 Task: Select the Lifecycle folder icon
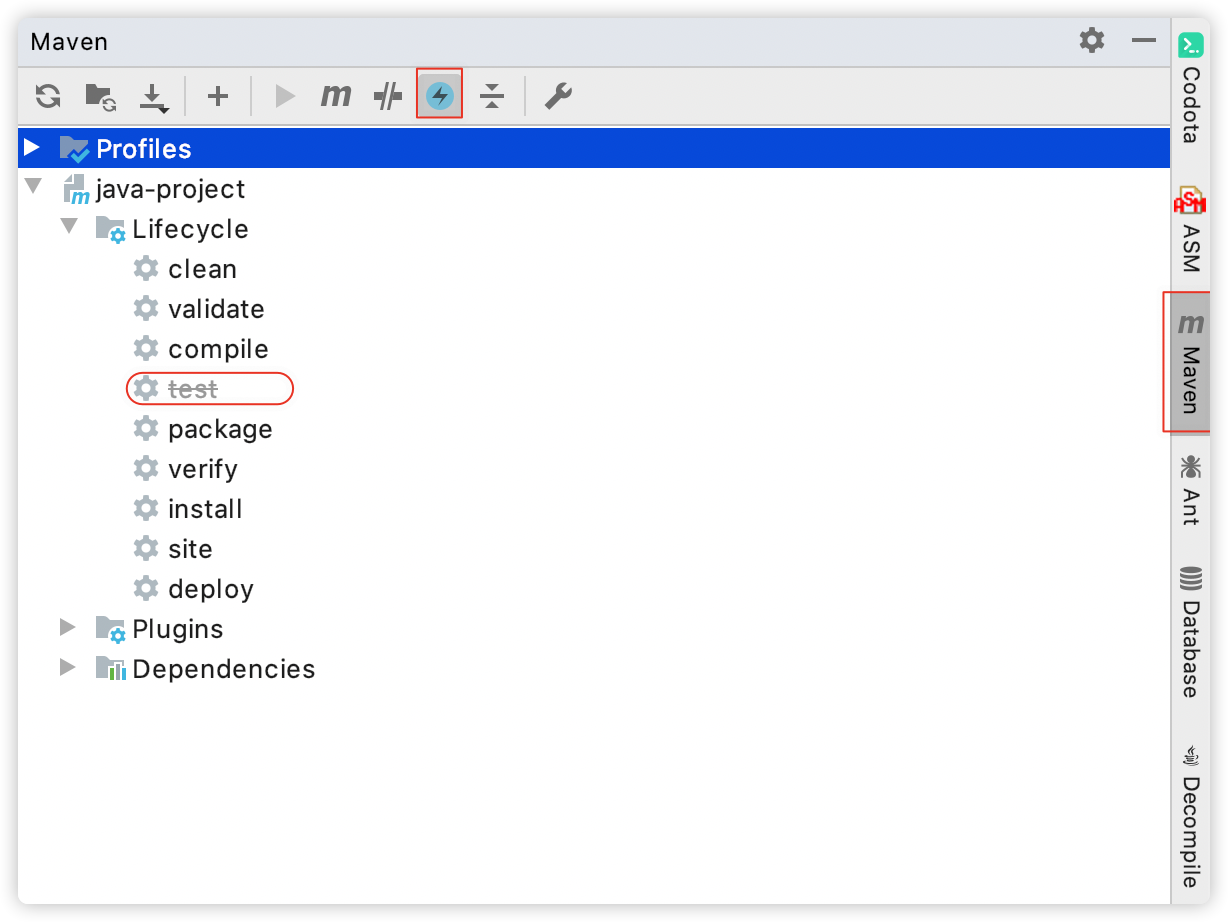click(110, 229)
